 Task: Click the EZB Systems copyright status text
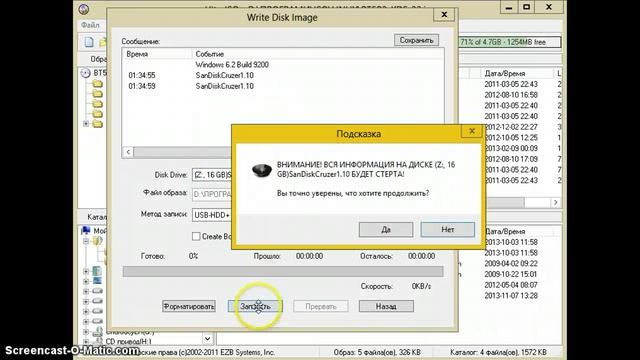tap(207, 352)
